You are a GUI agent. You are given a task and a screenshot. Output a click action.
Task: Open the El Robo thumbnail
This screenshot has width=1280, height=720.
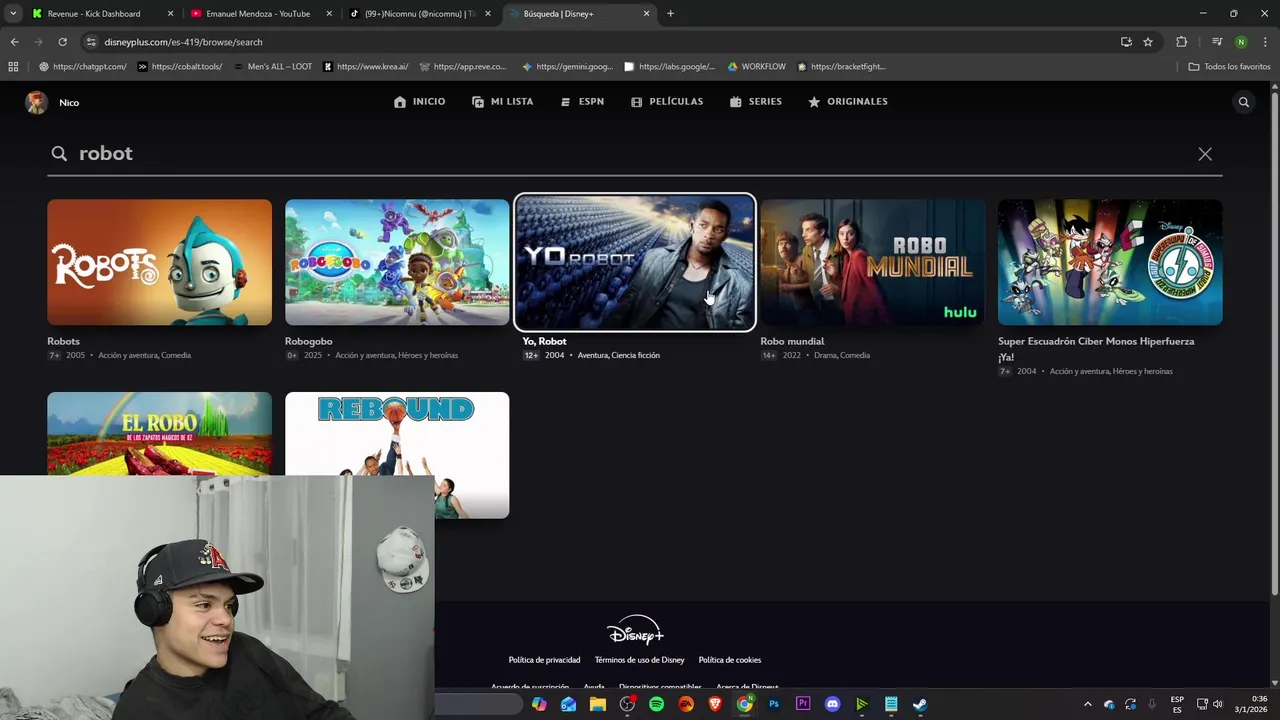coord(159,433)
